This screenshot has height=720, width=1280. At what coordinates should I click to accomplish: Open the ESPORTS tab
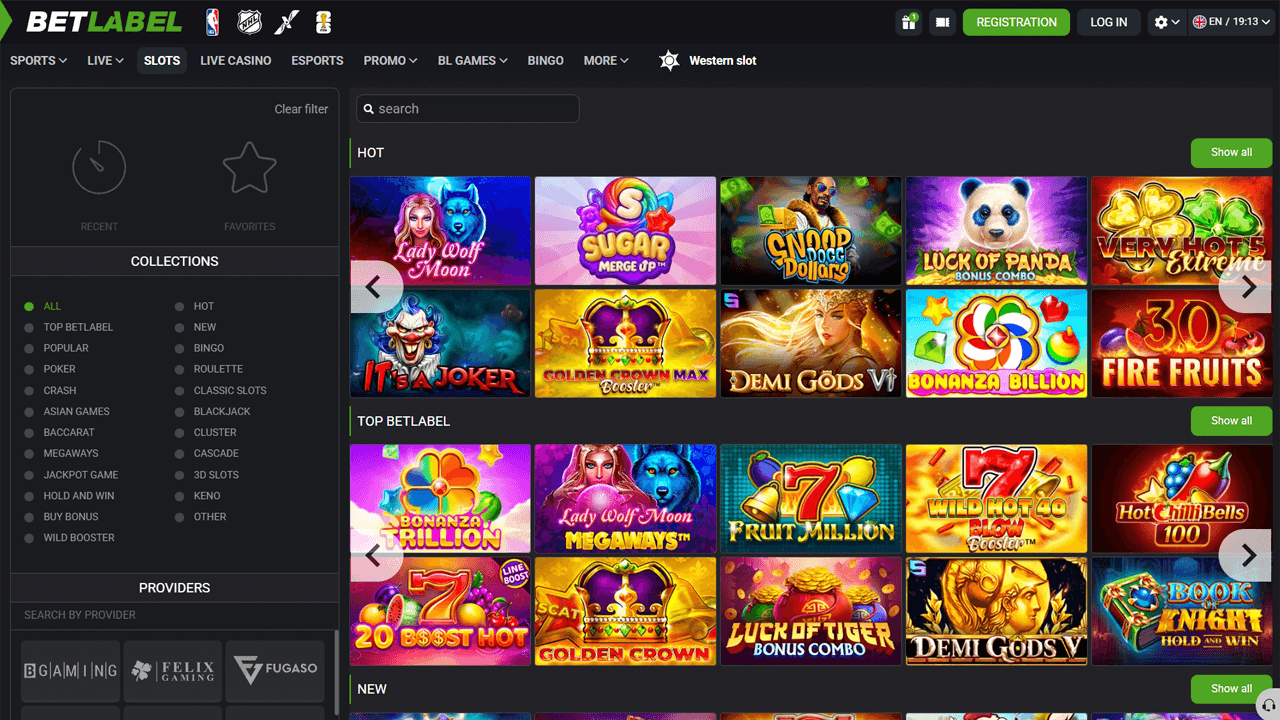[x=317, y=61]
